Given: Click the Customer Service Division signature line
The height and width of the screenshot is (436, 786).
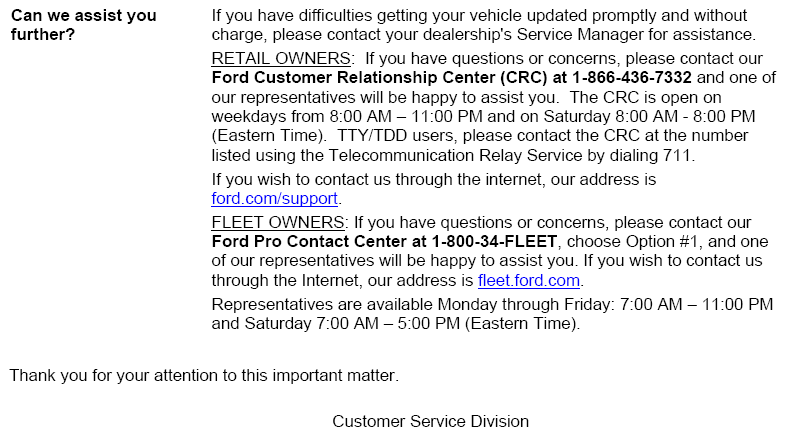Looking at the screenshot, I should 430,421.
